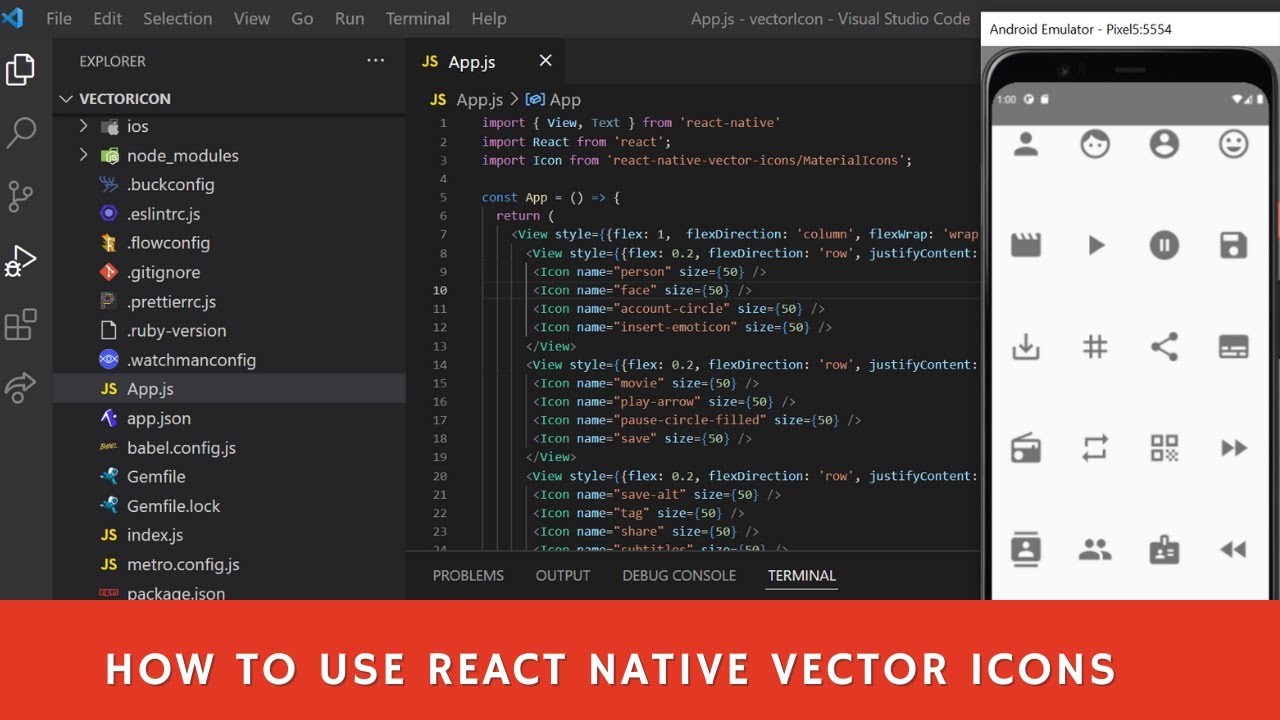The image size is (1280, 720).
Task: Click the face icon in emulator
Action: pyautogui.click(x=1095, y=144)
